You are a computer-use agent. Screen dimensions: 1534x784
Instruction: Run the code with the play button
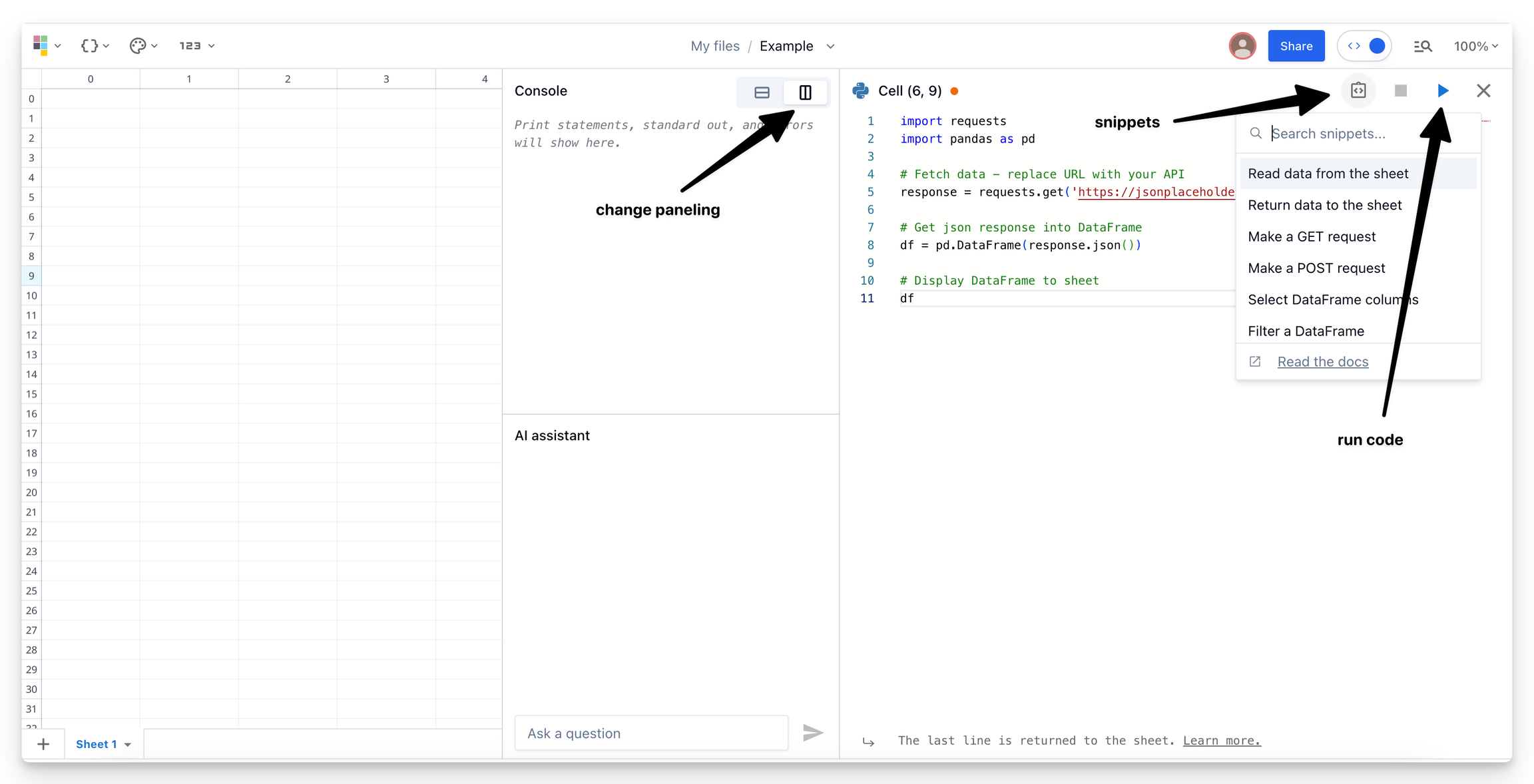(x=1443, y=91)
